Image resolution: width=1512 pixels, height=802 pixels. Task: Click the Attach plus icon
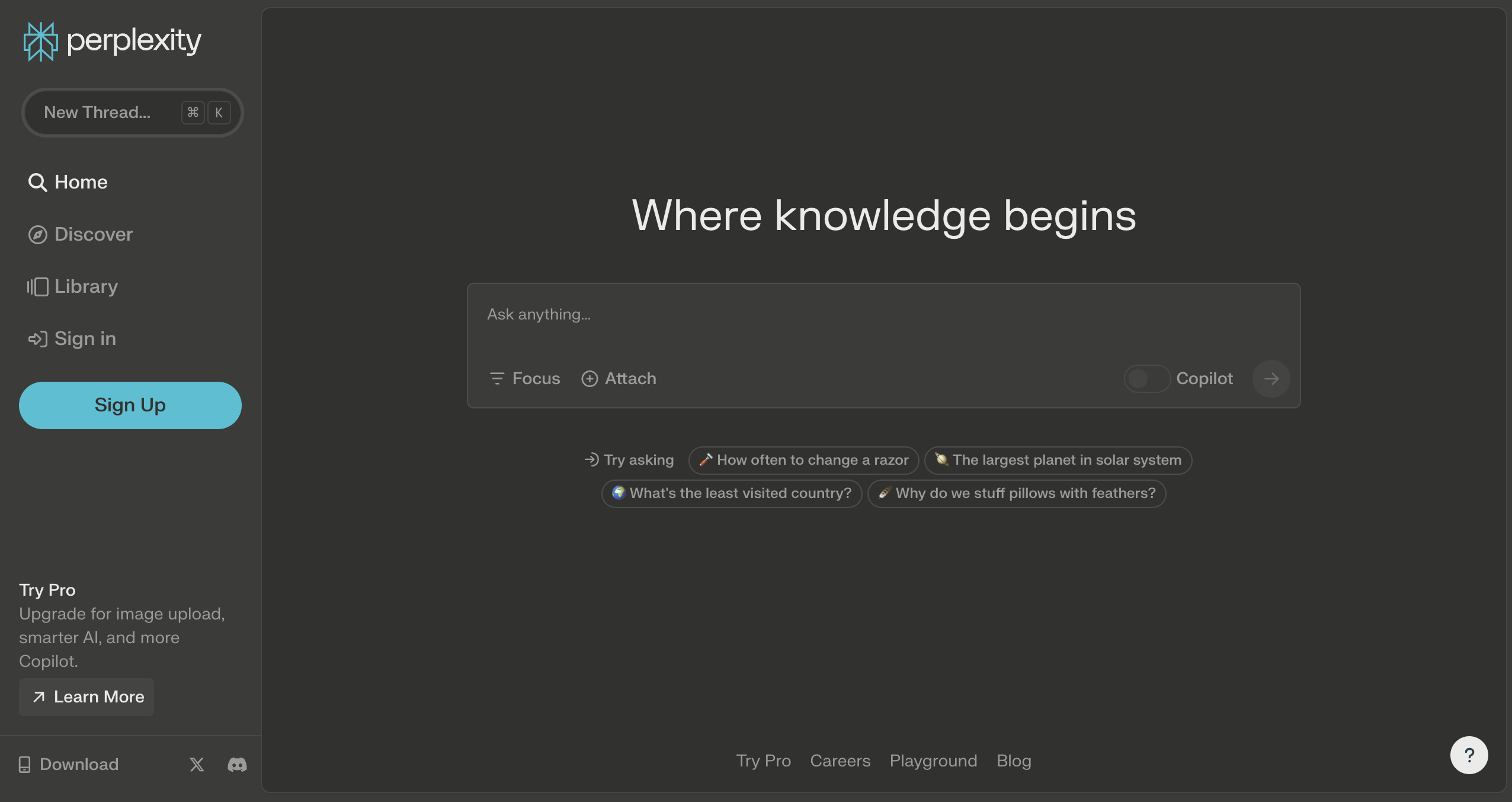(x=590, y=379)
